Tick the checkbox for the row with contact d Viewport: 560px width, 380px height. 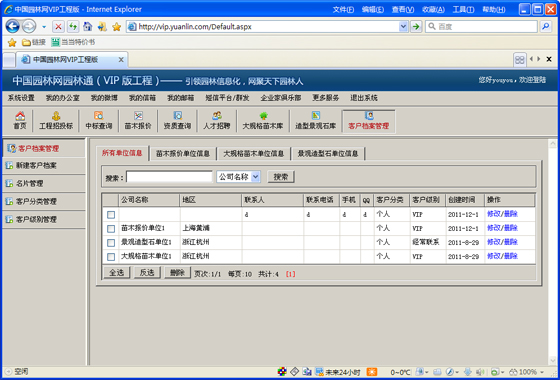point(111,215)
